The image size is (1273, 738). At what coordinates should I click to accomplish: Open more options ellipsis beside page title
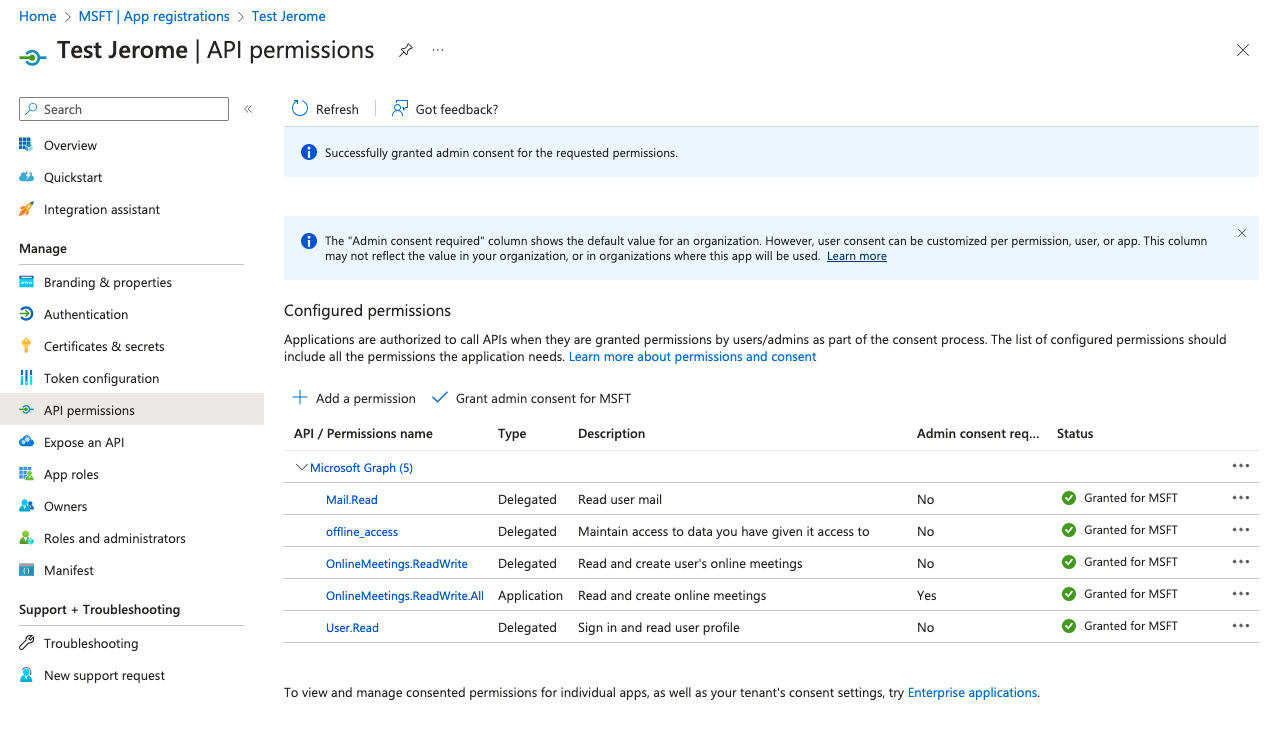pos(438,50)
